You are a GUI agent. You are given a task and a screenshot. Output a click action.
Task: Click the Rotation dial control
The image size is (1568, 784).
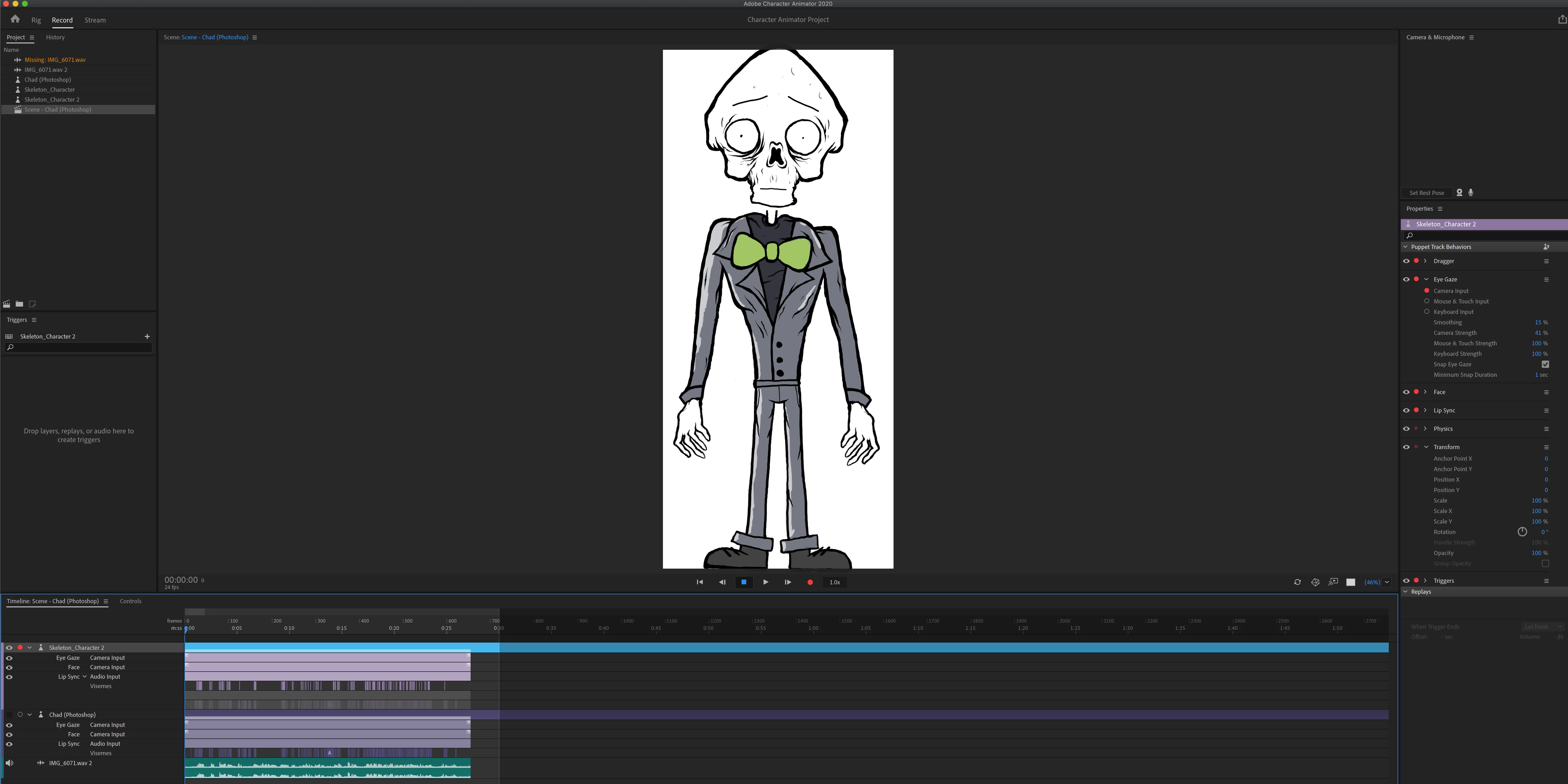[1522, 531]
